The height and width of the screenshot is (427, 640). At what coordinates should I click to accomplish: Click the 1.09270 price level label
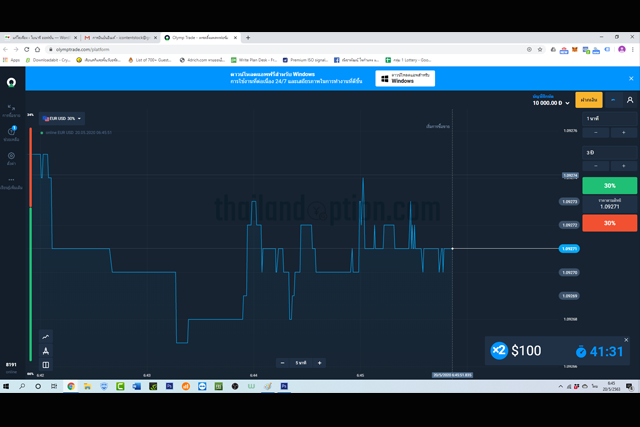(x=569, y=272)
